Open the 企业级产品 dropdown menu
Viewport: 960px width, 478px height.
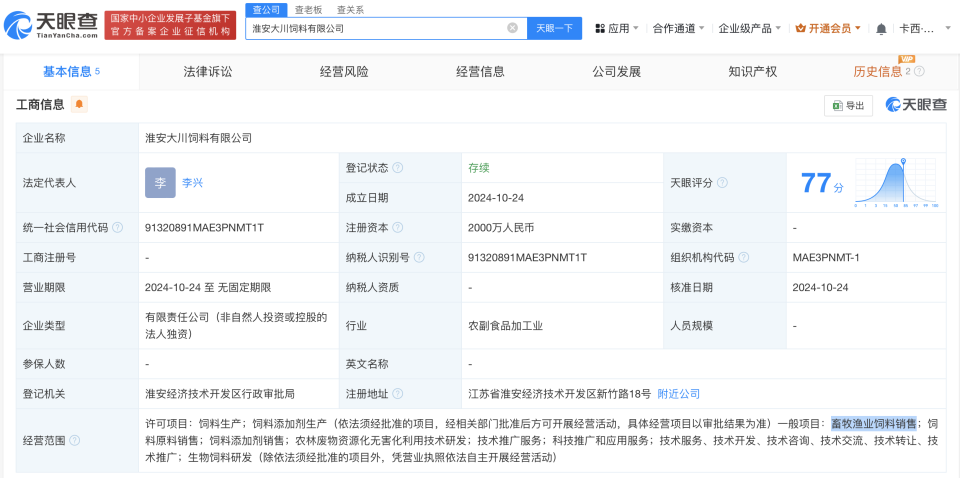(x=749, y=28)
